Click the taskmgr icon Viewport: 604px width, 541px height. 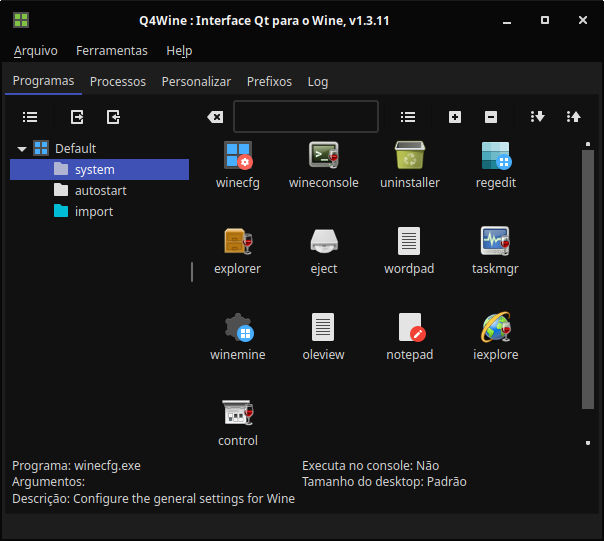pyautogui.click(x=496, y=242)
